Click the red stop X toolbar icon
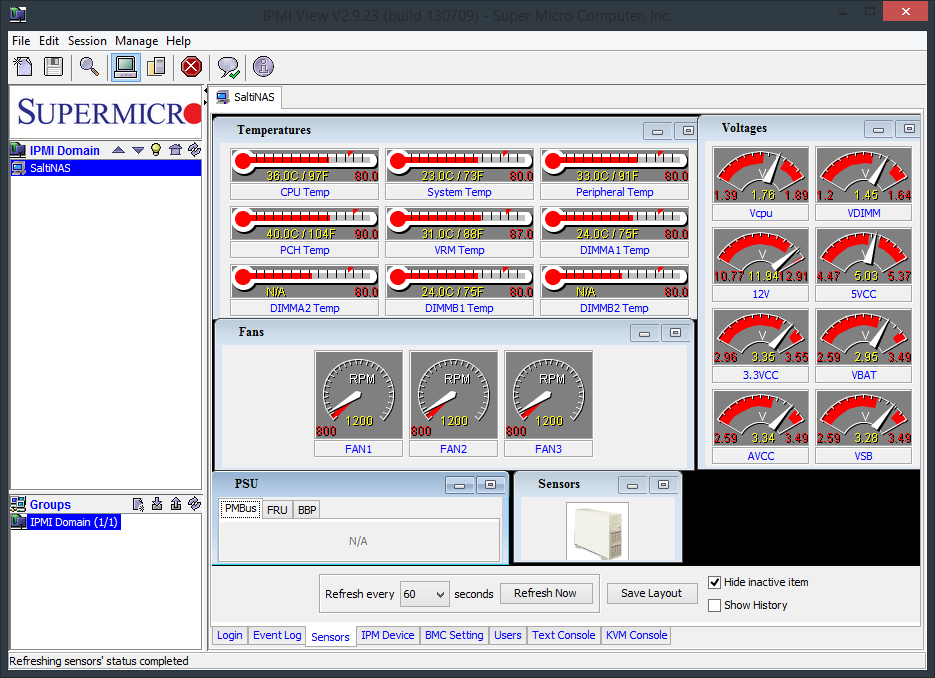 pos(191,66)
